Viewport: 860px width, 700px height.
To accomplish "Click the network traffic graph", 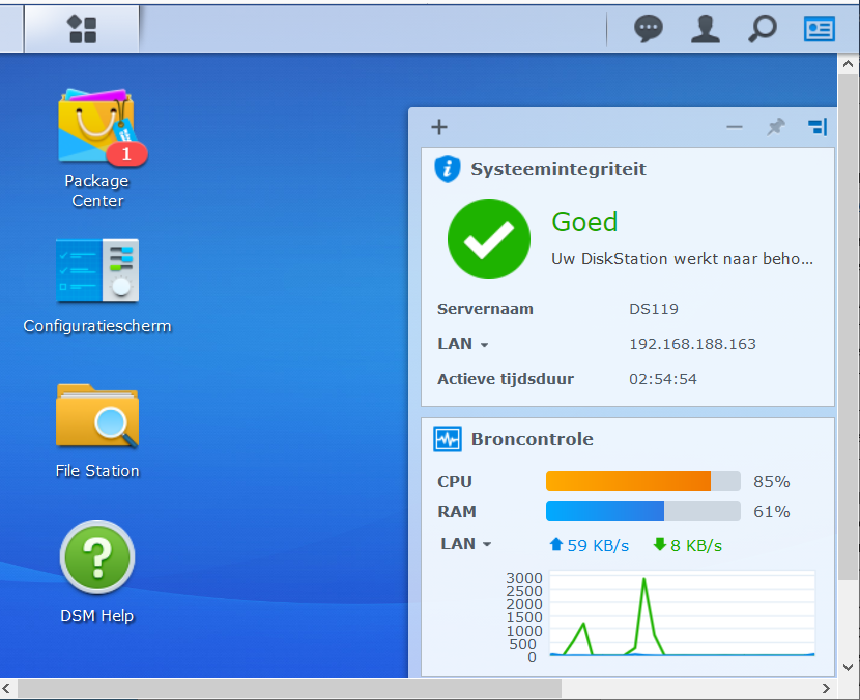I will tap(682, 613).
